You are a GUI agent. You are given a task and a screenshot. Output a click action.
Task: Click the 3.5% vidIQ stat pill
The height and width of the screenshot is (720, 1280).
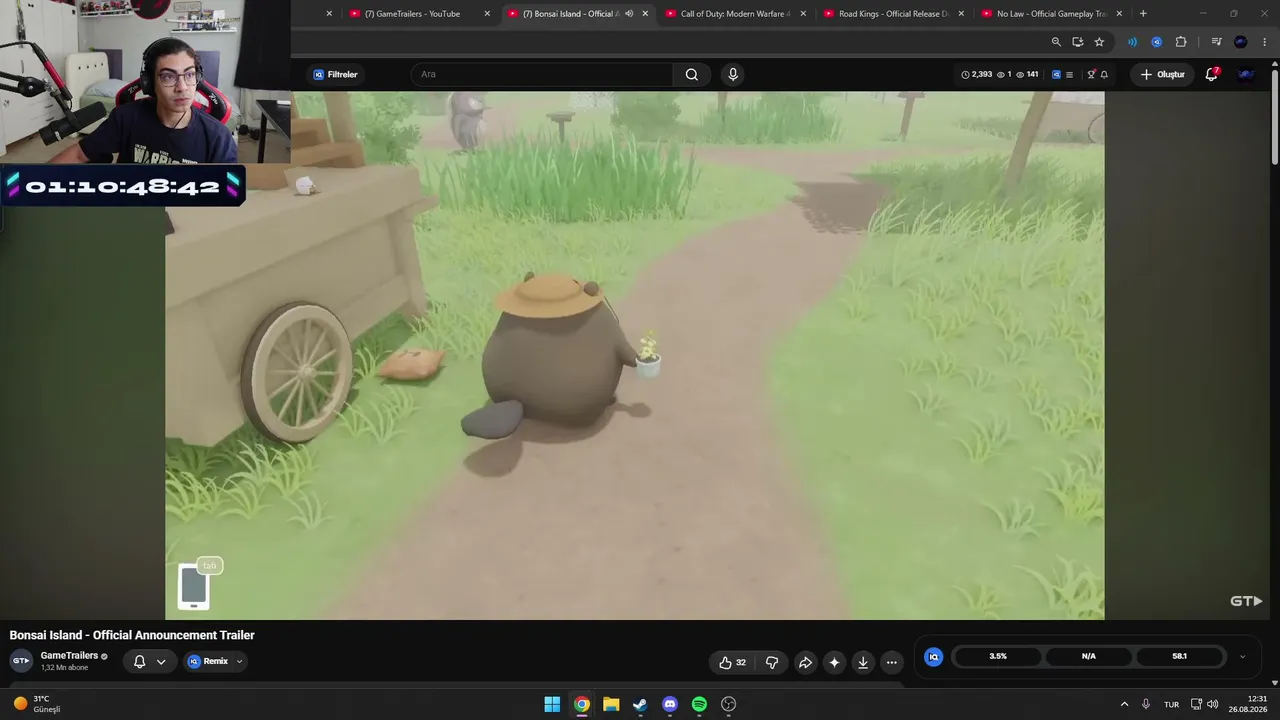(998, 656)
